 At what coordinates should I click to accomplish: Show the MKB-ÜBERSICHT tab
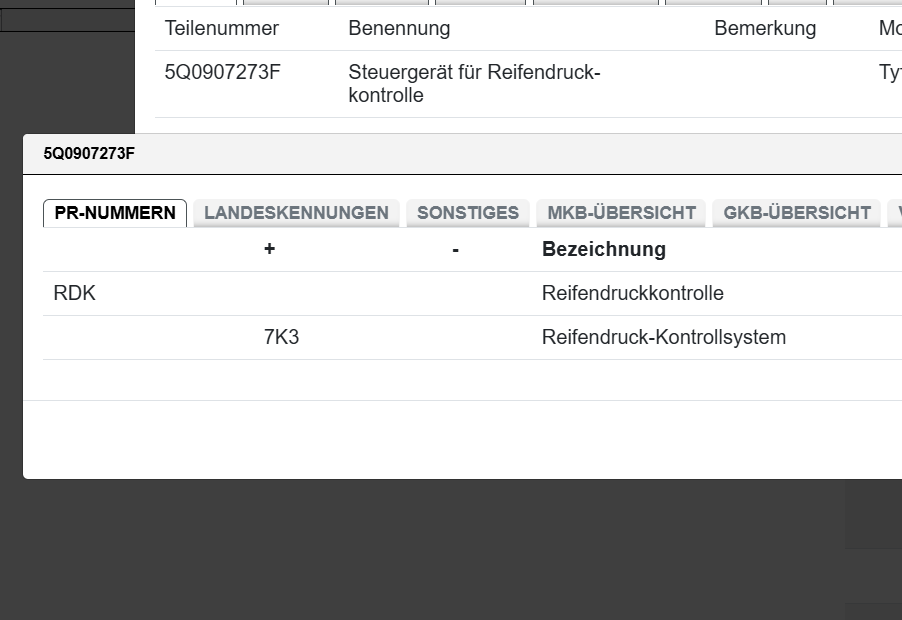pyautogui.click(x=621, y=213)
